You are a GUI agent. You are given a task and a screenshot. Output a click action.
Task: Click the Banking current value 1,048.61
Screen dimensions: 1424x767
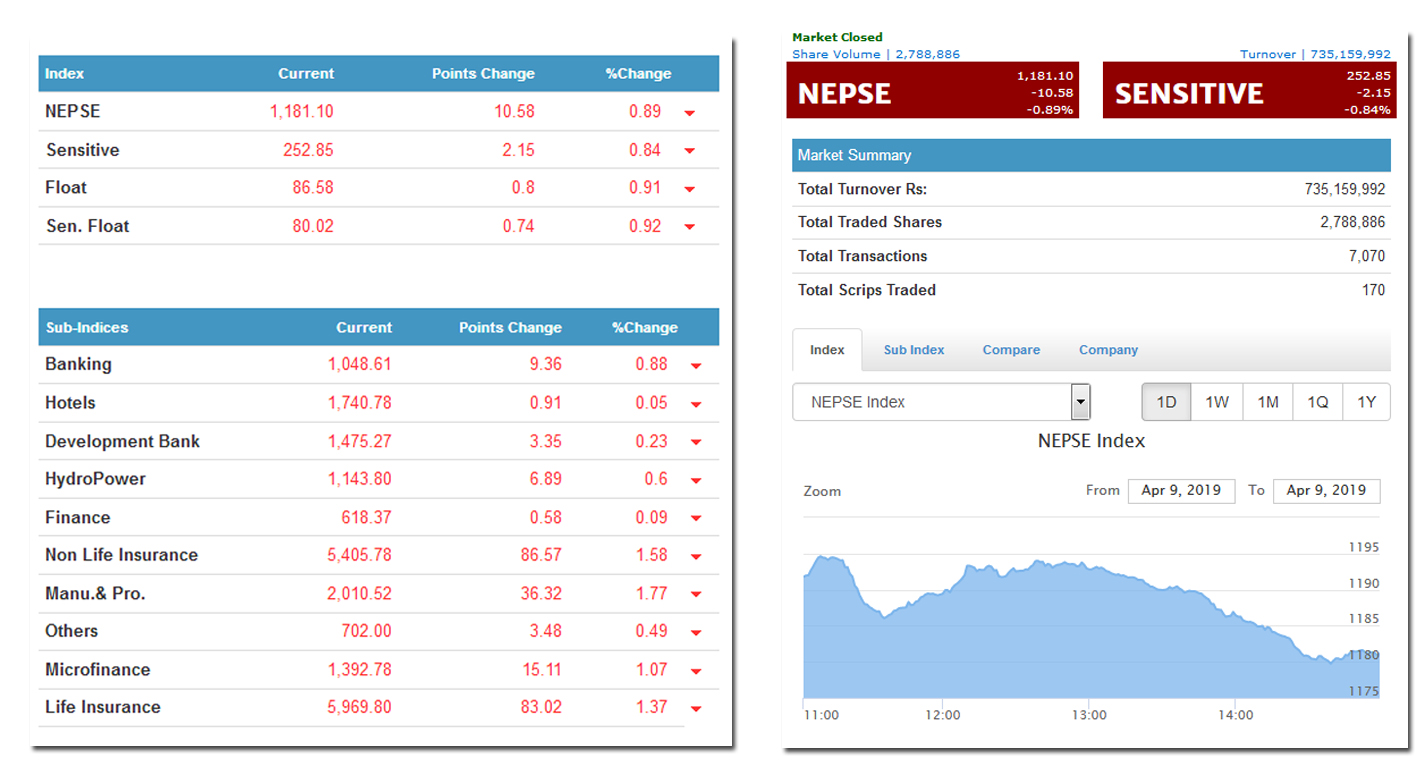point(359,364)
